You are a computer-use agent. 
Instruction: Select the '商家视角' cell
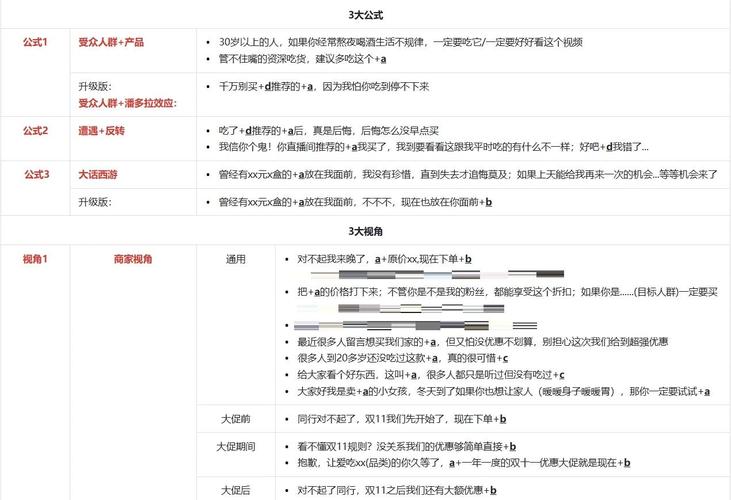tap(133, 259)
